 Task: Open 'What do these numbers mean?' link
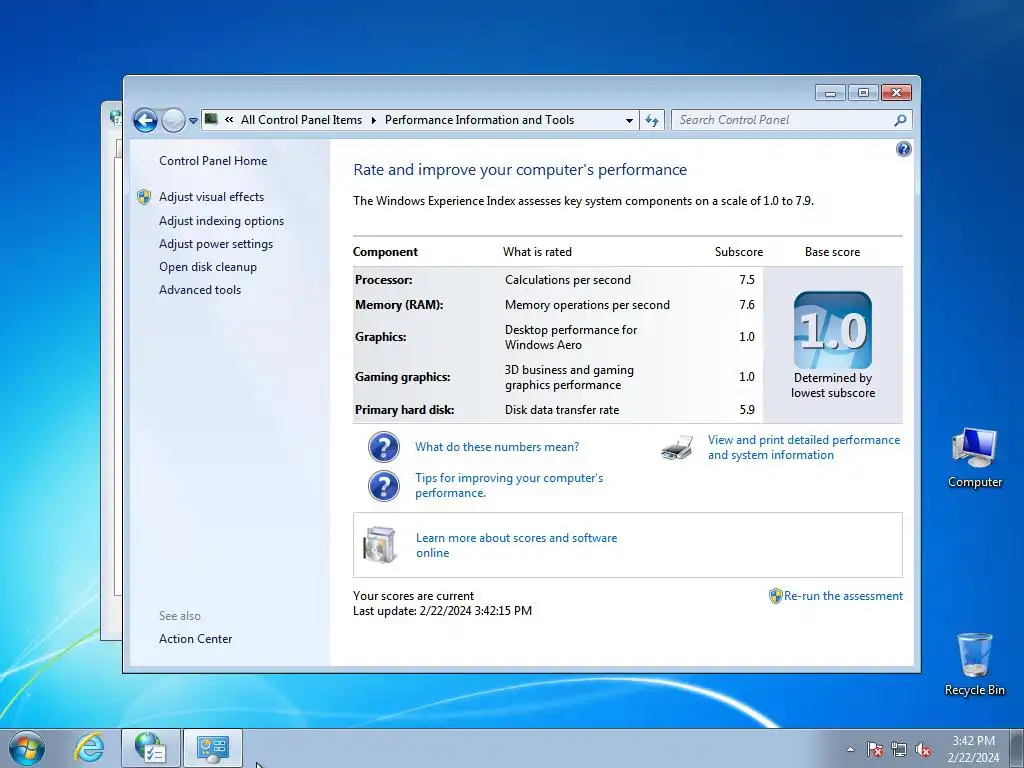pos(497,447)
